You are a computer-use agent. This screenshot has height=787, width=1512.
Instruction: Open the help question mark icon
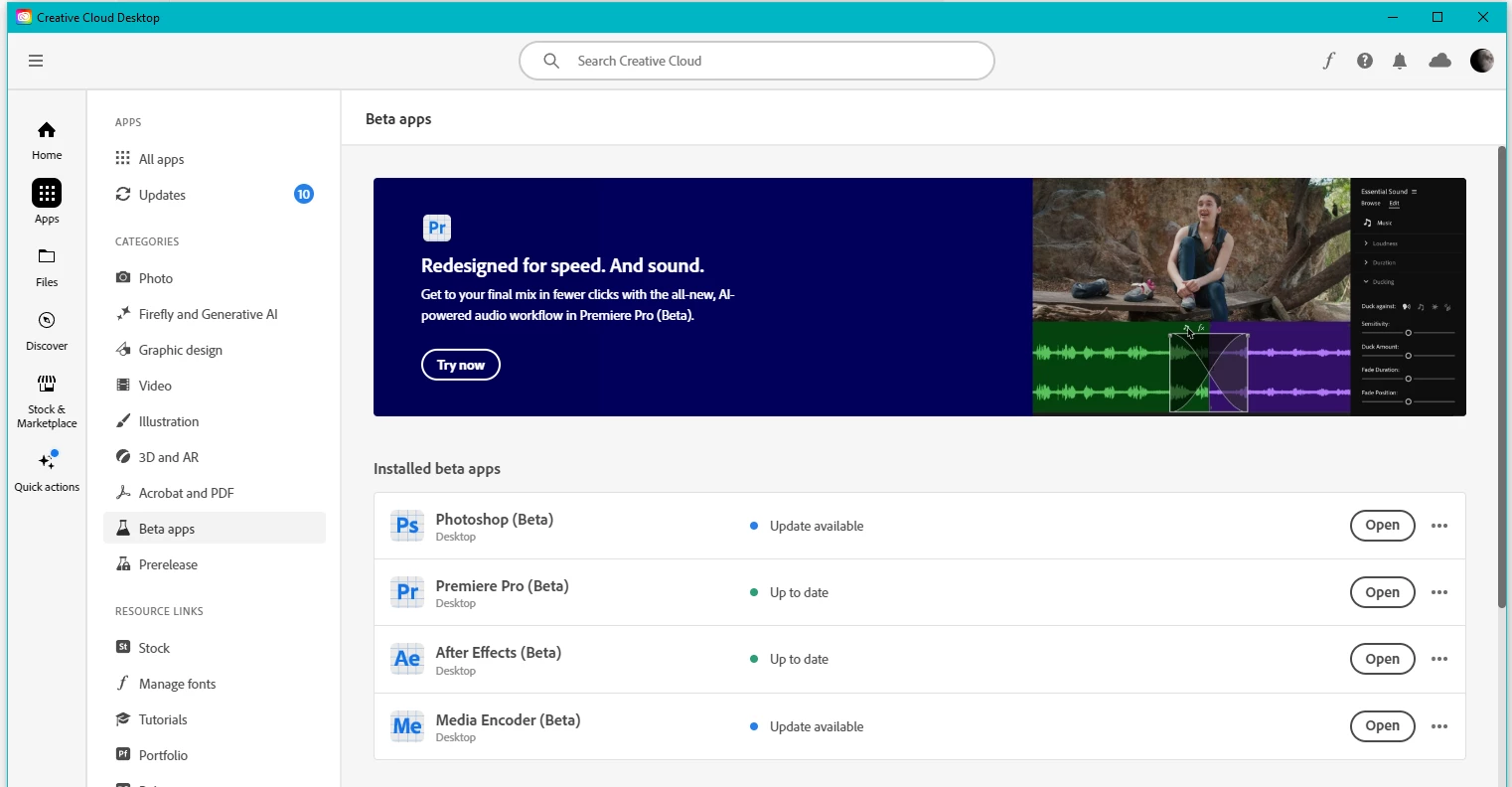[1365, 61]
